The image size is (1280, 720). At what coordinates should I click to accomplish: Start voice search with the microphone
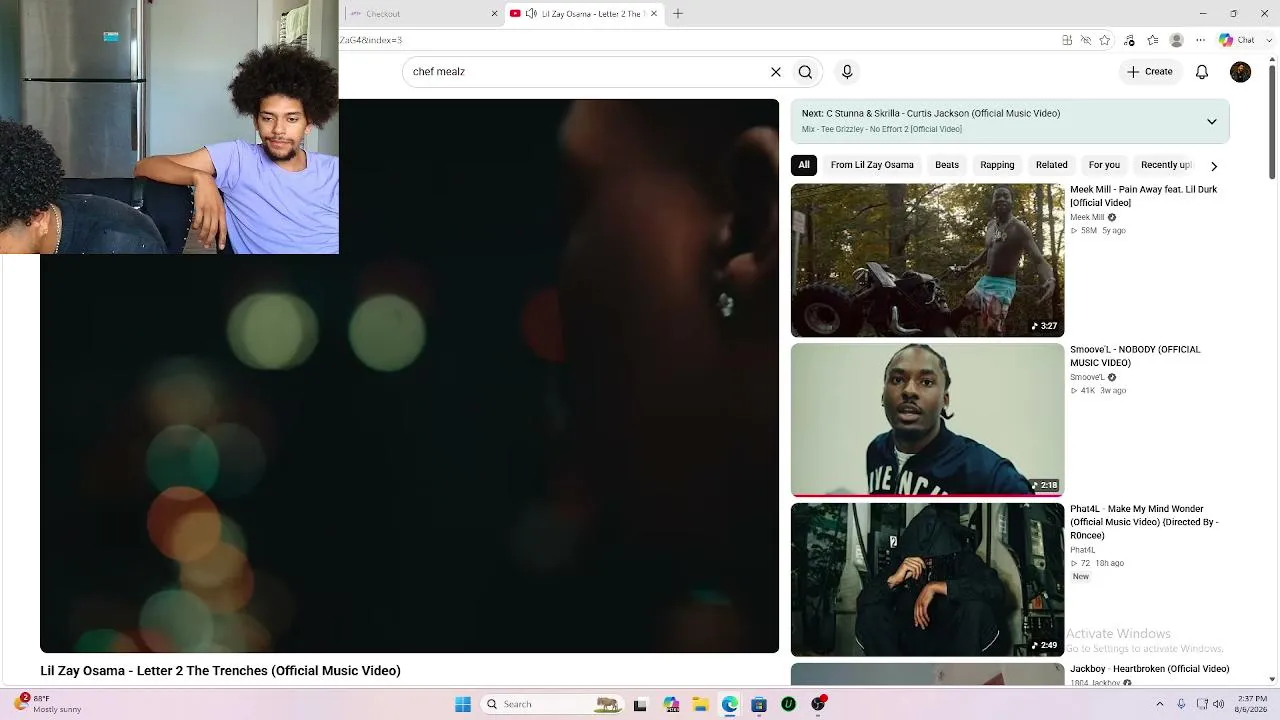[847, 72]
